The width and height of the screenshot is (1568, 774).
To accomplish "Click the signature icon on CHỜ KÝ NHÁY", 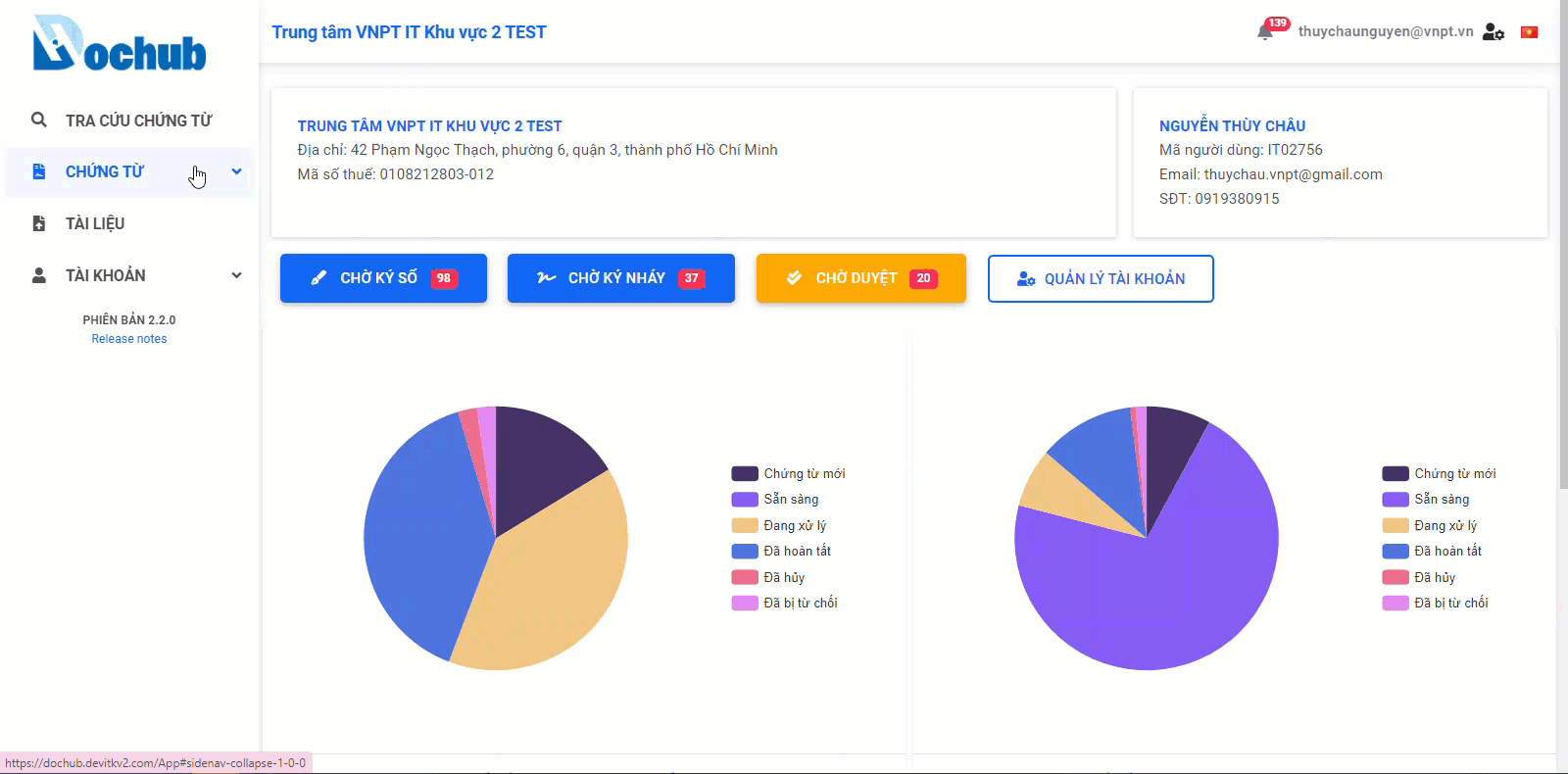I will click(547, 278).
